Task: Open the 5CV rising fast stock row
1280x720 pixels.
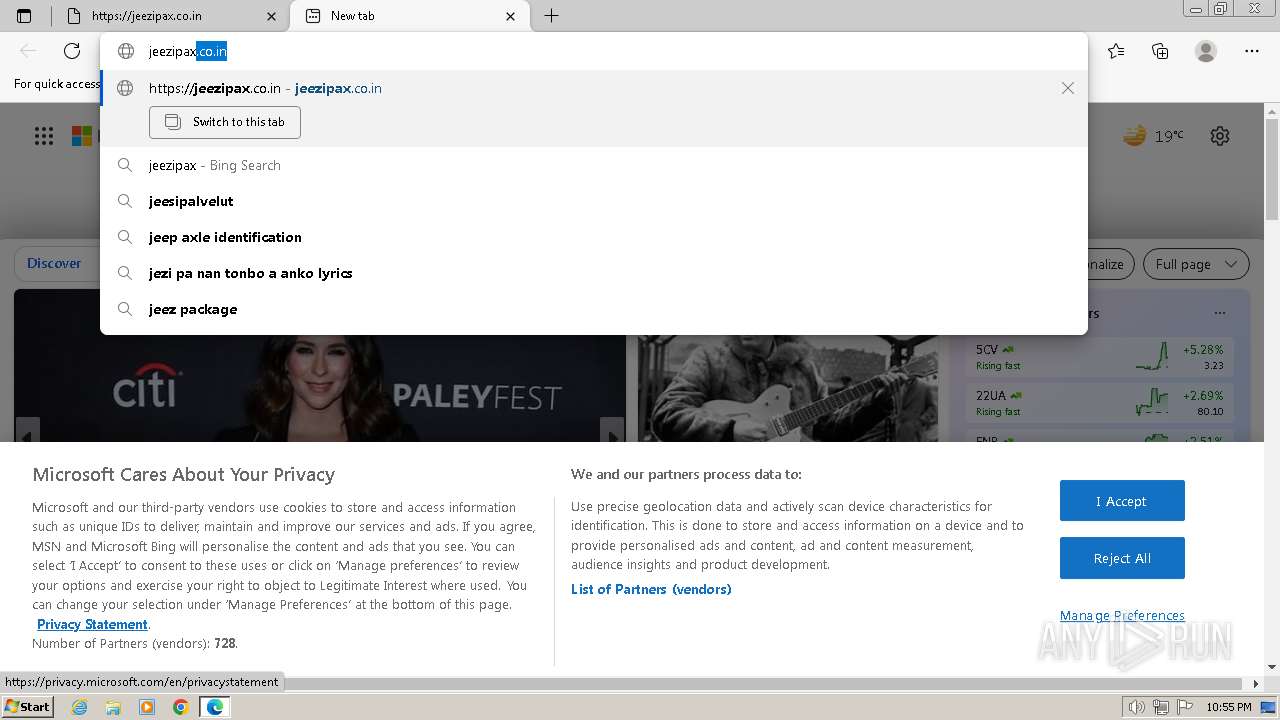Action: pyautogui.click(x=1100, y=357)
